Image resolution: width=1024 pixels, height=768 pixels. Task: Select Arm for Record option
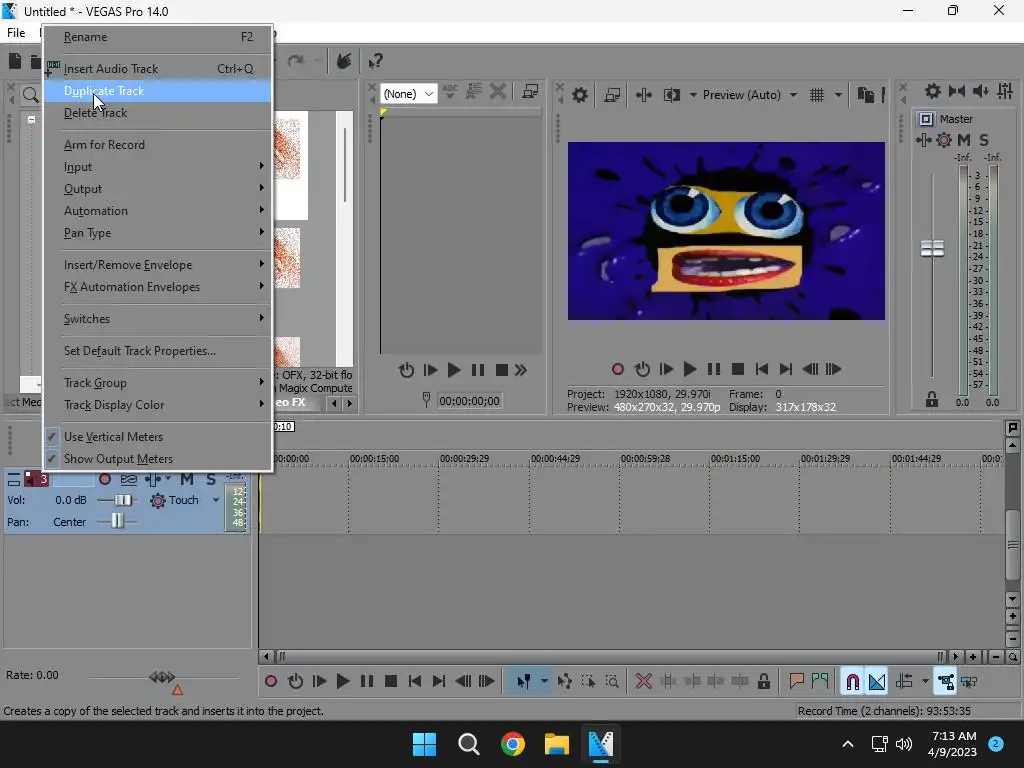pos(157,145)
